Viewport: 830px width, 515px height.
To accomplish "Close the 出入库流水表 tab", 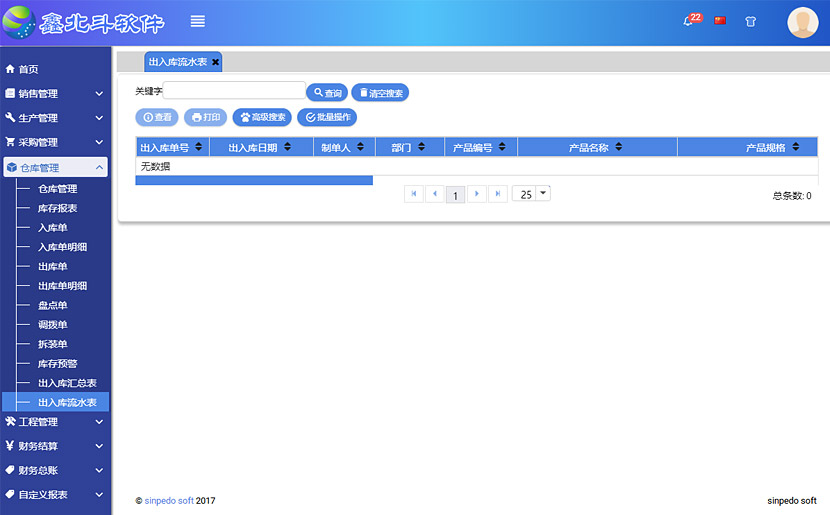I will pyautogui.click(x=215, y=62).
